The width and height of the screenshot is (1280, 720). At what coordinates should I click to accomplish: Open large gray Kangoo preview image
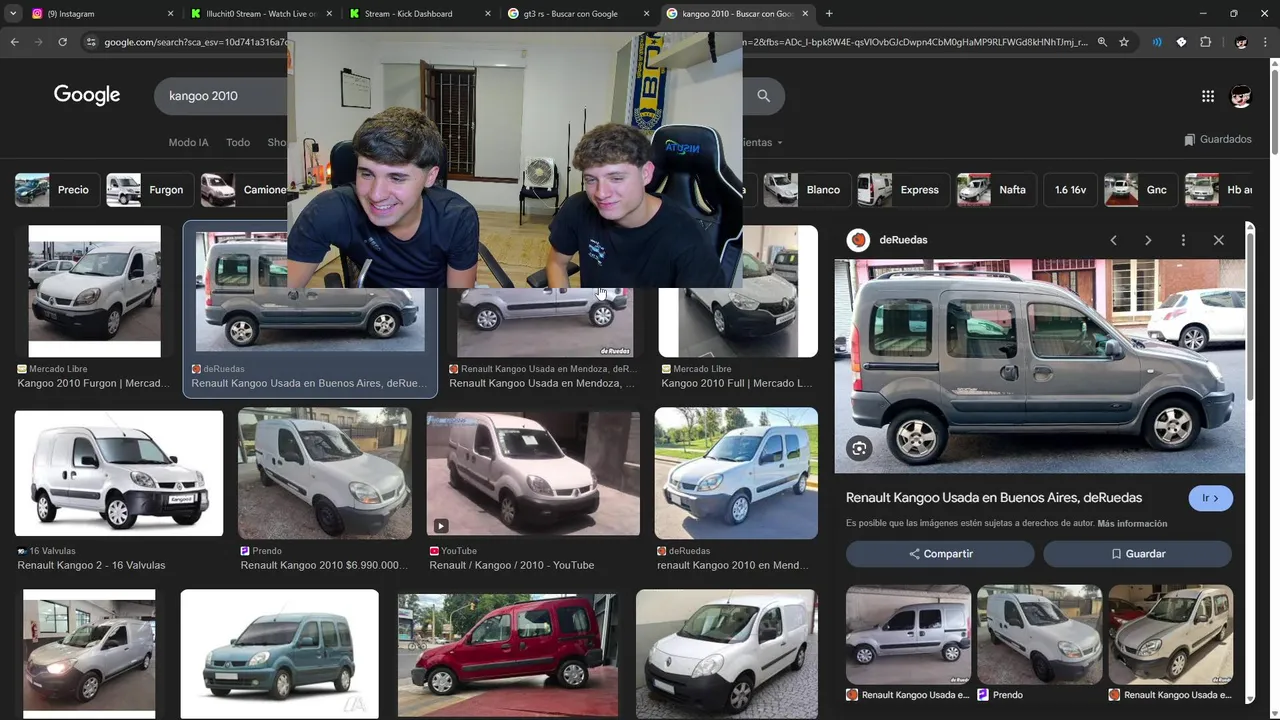[1040, 366]
